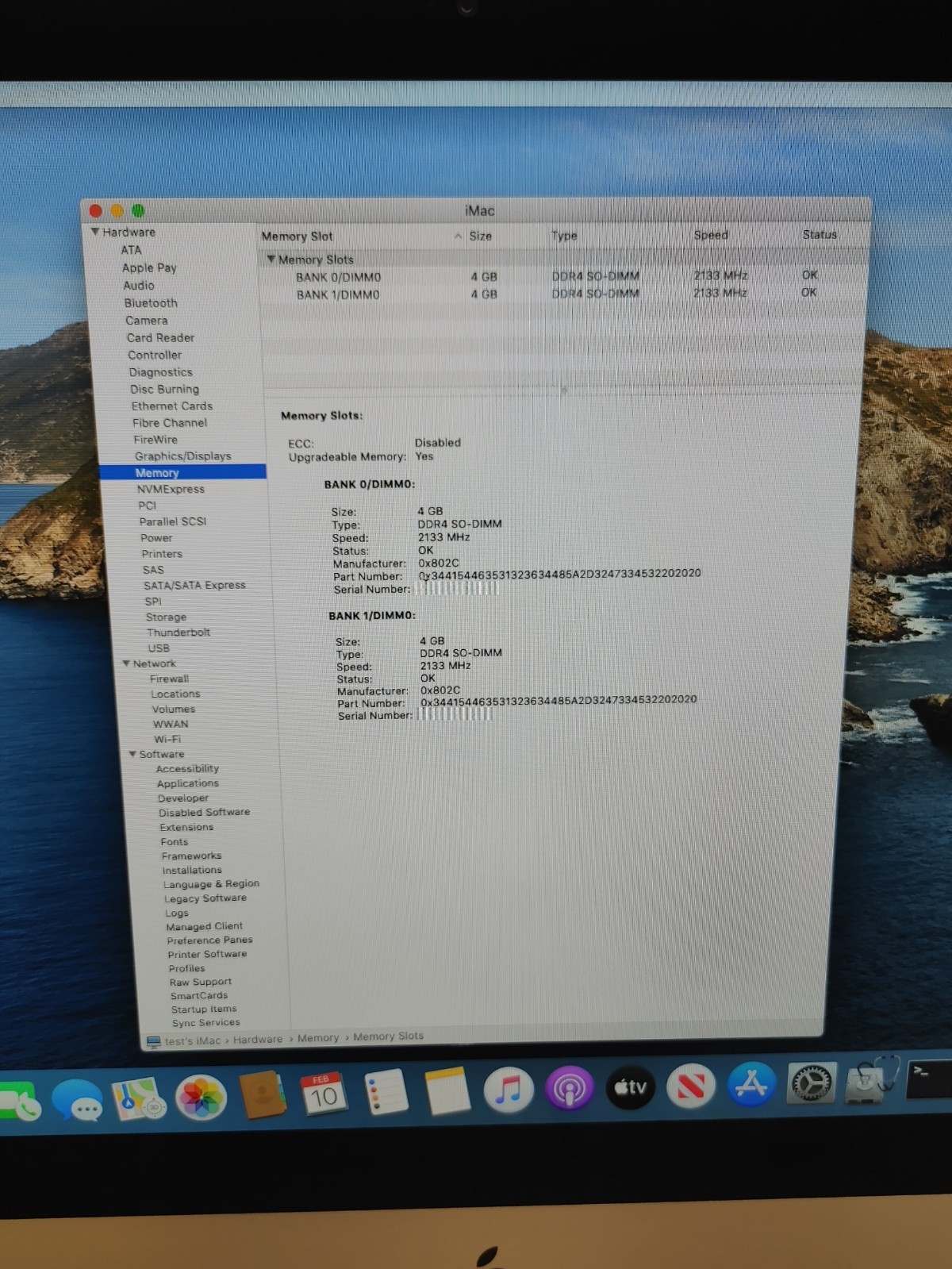952x1269 pixels.
Task: Select the BANK 1/DIMM0 row
Action: [x=338, y=294]
